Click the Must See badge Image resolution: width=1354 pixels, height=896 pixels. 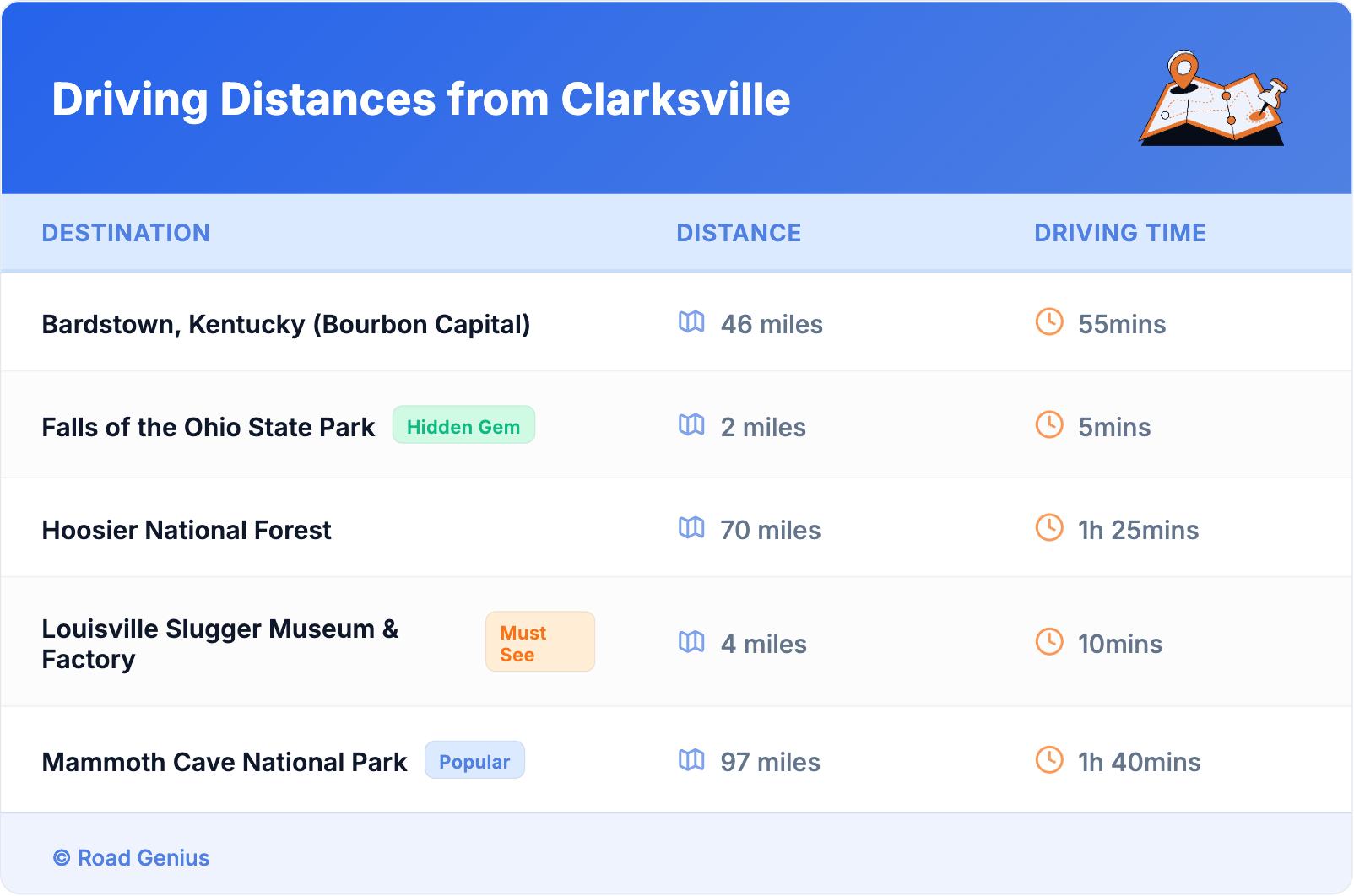[539, 642]
